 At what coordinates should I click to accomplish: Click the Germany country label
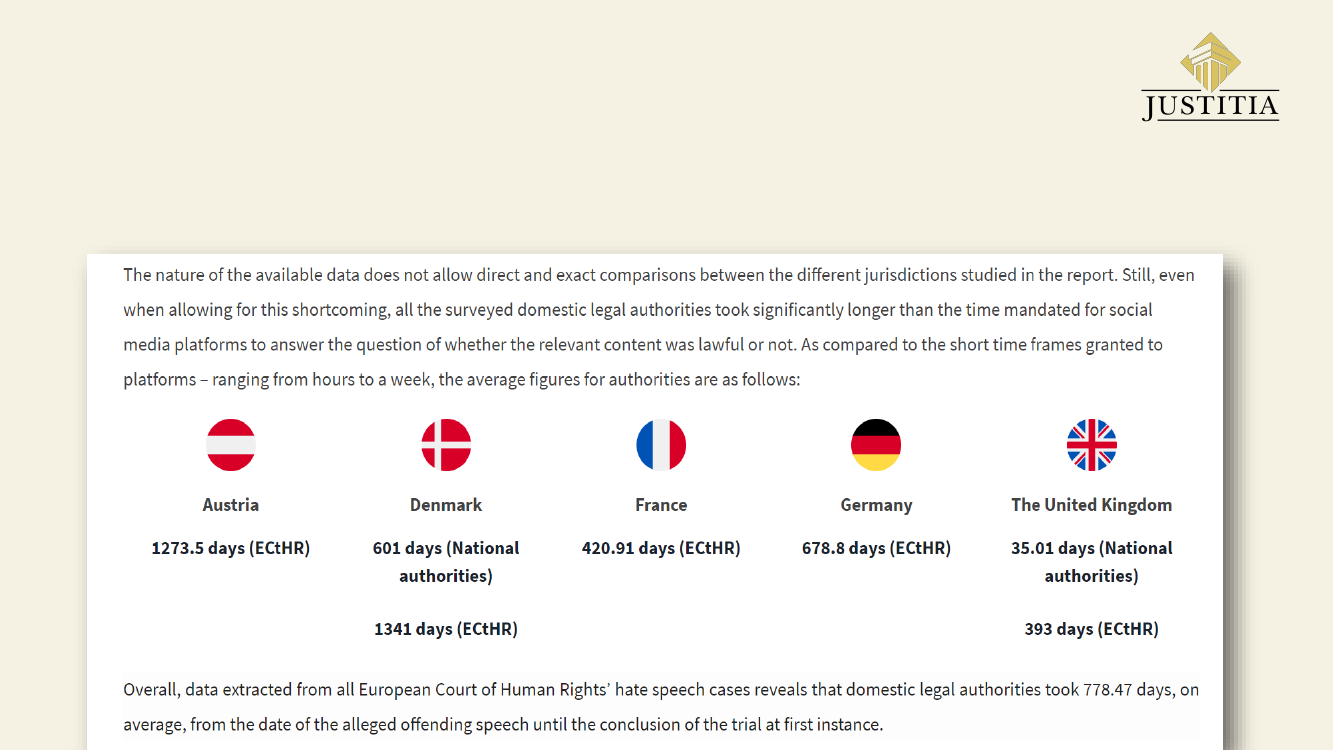point(876,505)
